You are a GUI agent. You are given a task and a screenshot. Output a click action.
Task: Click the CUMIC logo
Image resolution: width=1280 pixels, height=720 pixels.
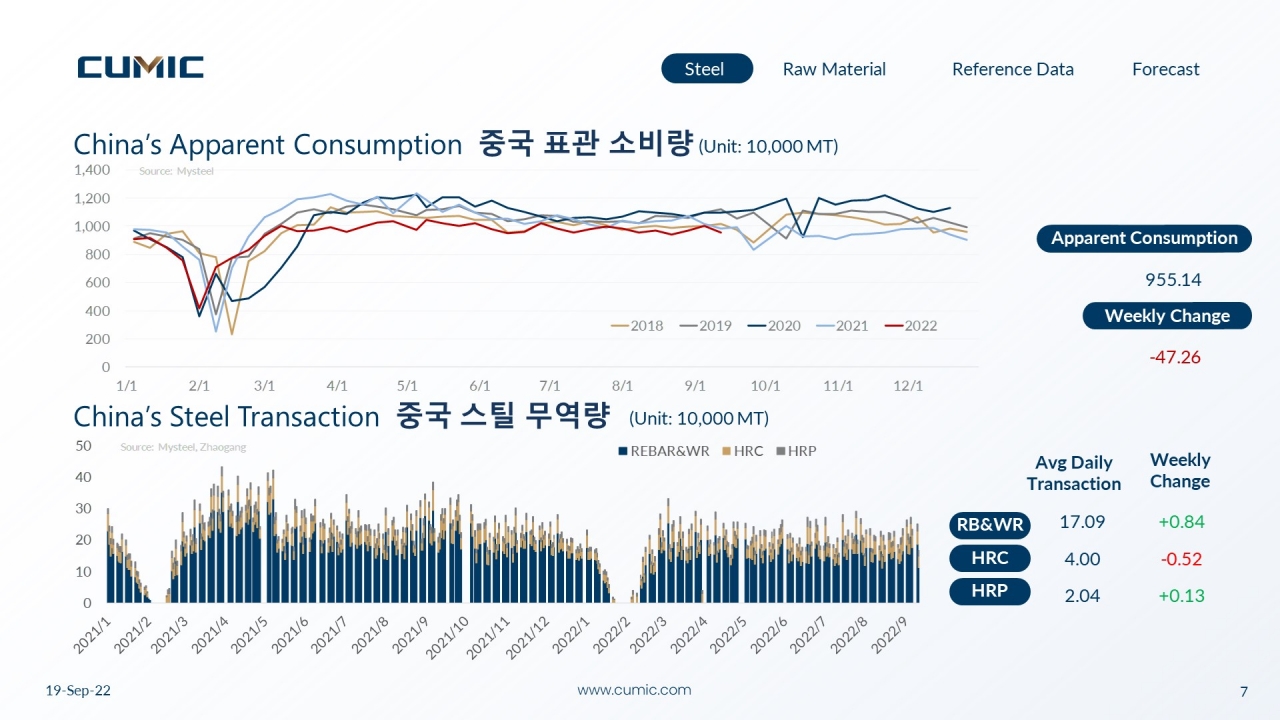pos(140,67)
